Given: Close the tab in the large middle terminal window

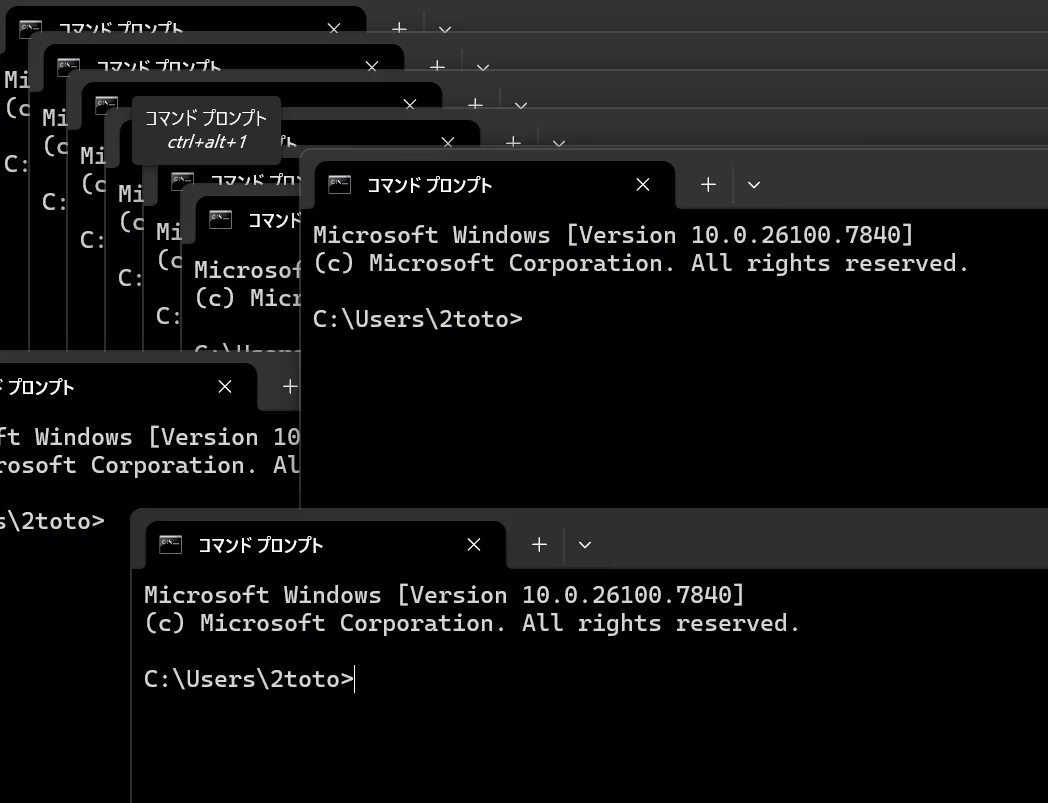Looking at the screenshot, I should pyautogui.click(x=643, y=185).
